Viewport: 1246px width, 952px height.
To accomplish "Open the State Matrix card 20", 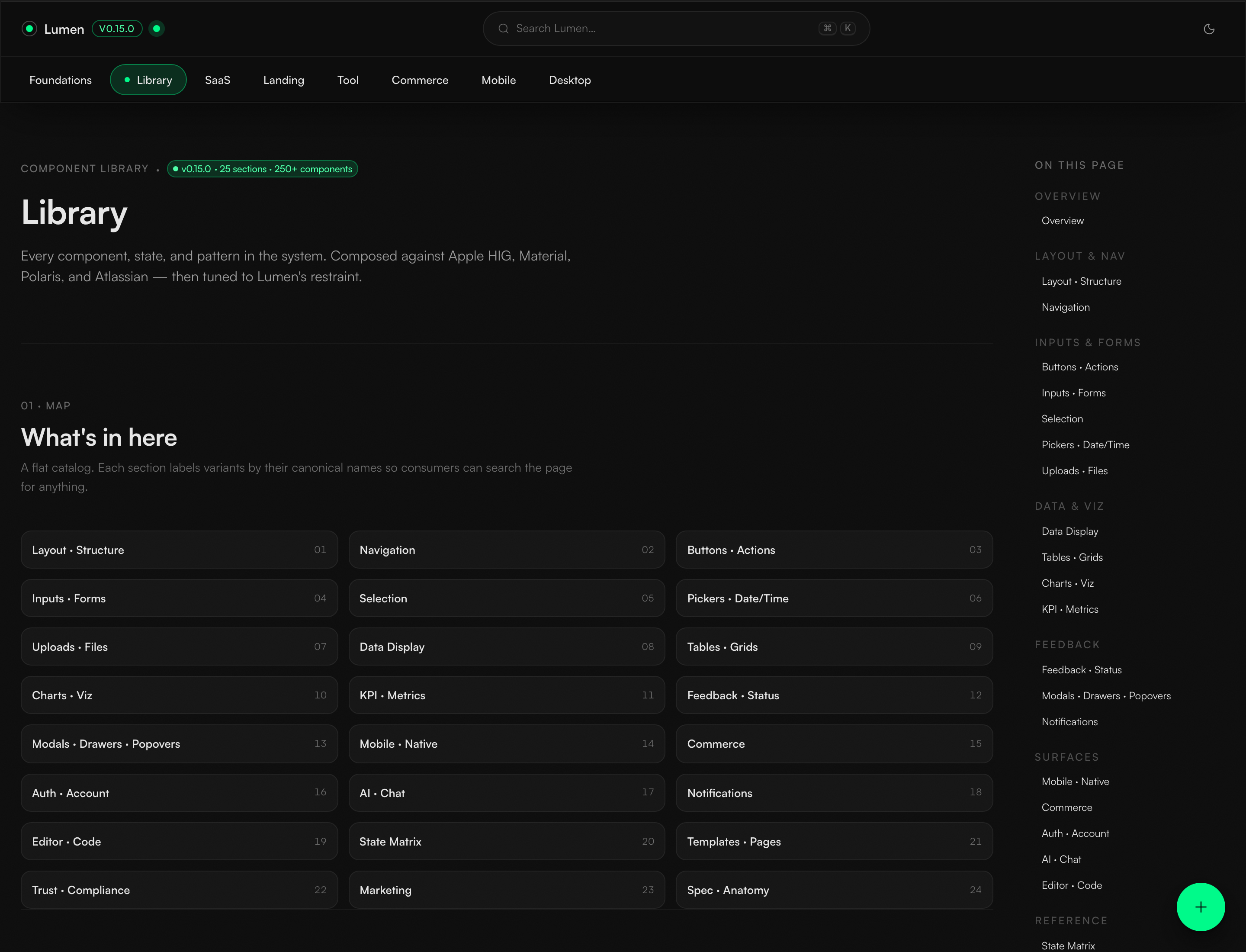I will coord(507,842).
